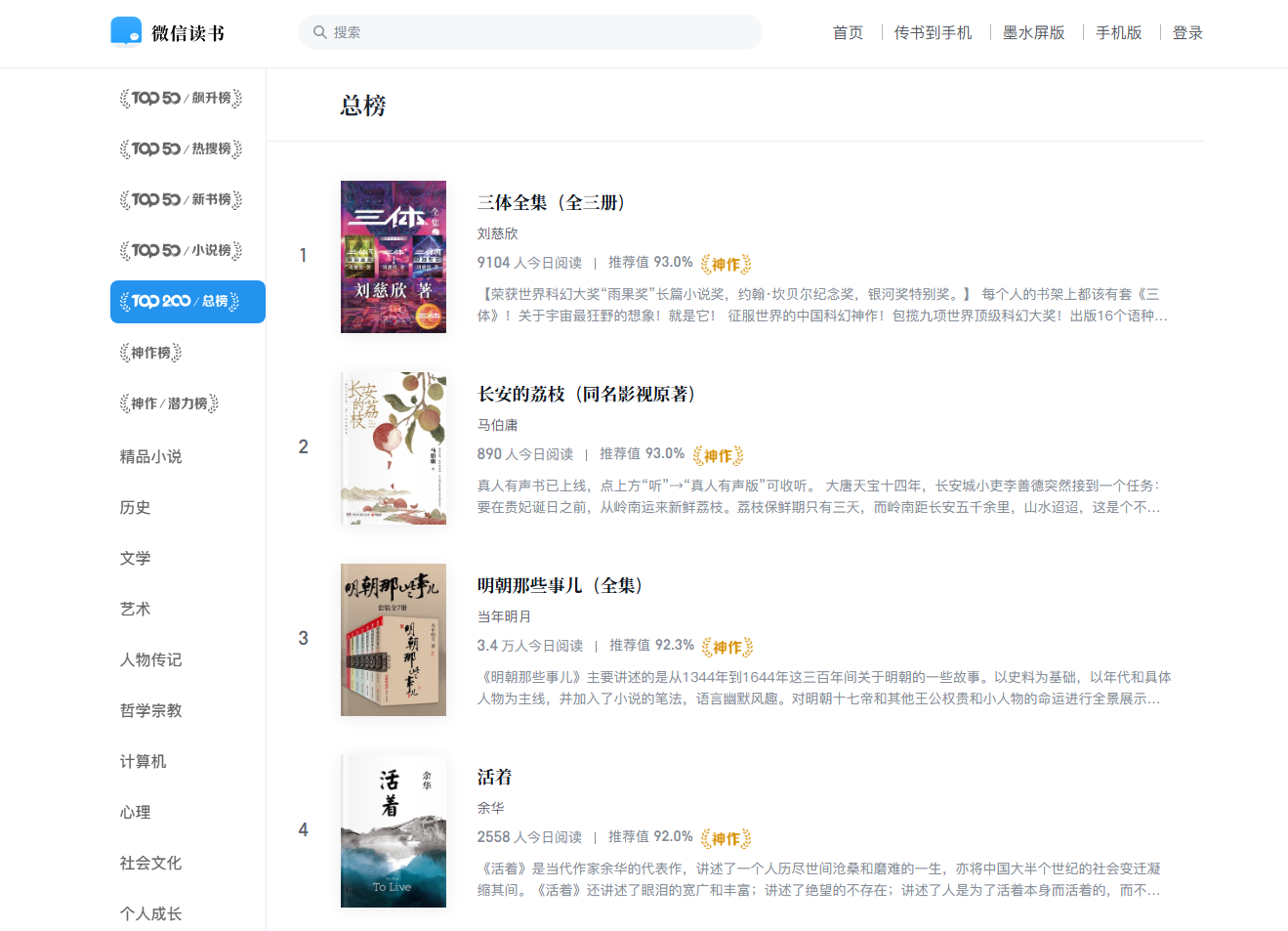
Task: Select the 历史 category
Action: tap(136, 507)
